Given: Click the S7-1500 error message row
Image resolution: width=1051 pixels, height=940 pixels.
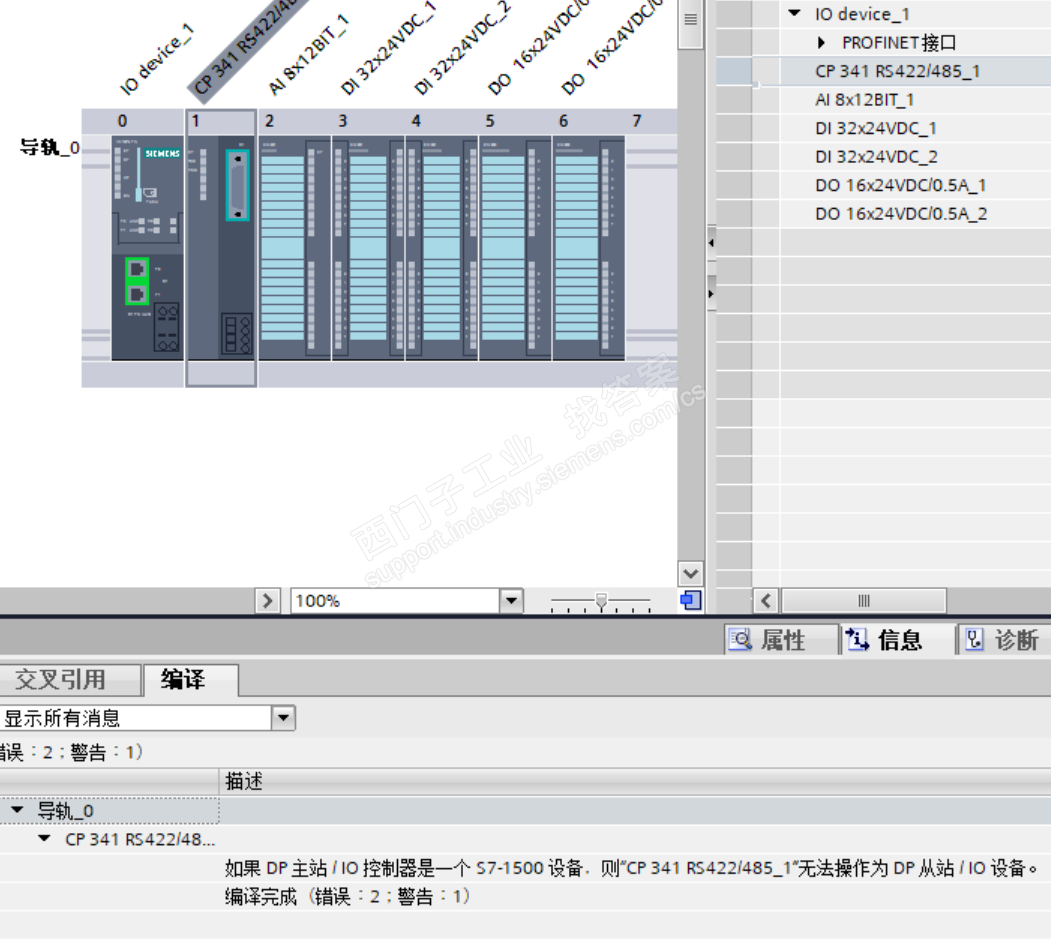Looking at the screenshot, I should (x=631, y=868).
